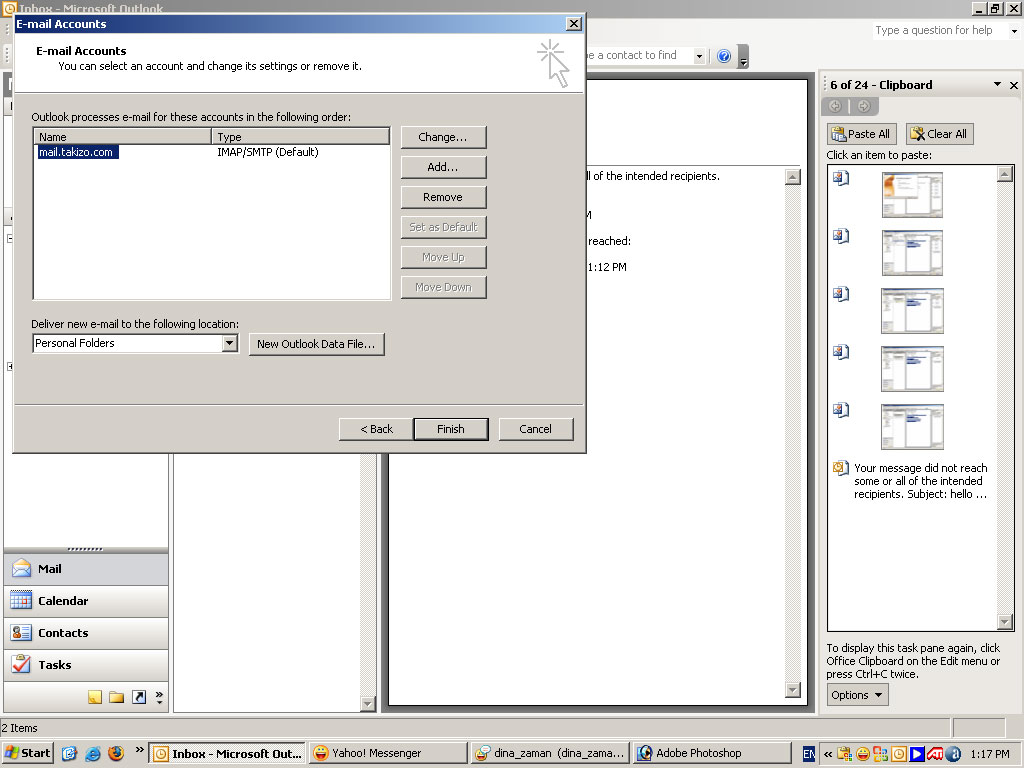Viewport: 1024px width, 768px height.
Task: Open the Clipboard Options dropdown
Action: tap(857, 696)
